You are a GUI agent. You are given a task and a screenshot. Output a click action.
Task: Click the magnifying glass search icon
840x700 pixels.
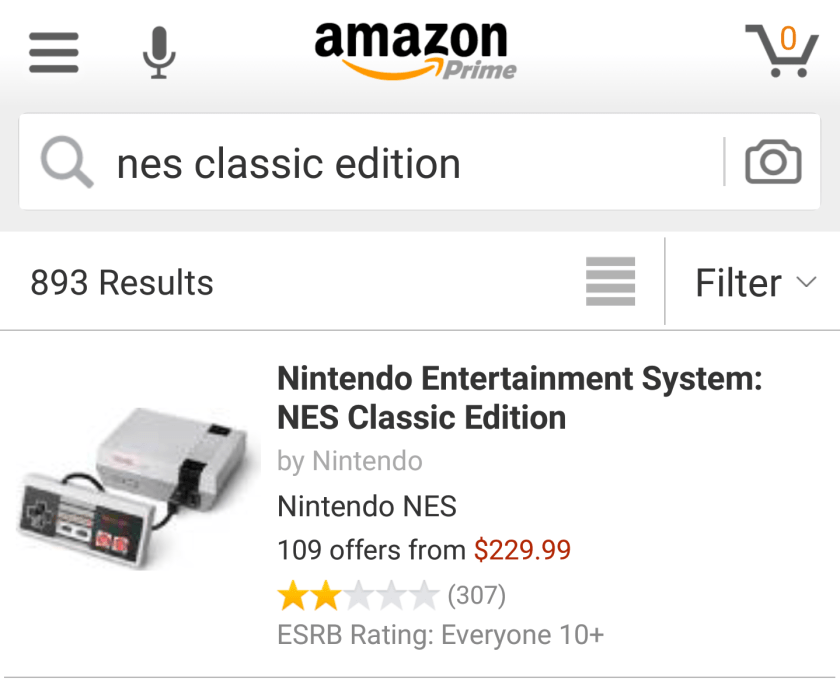click(x=66, y=163)
